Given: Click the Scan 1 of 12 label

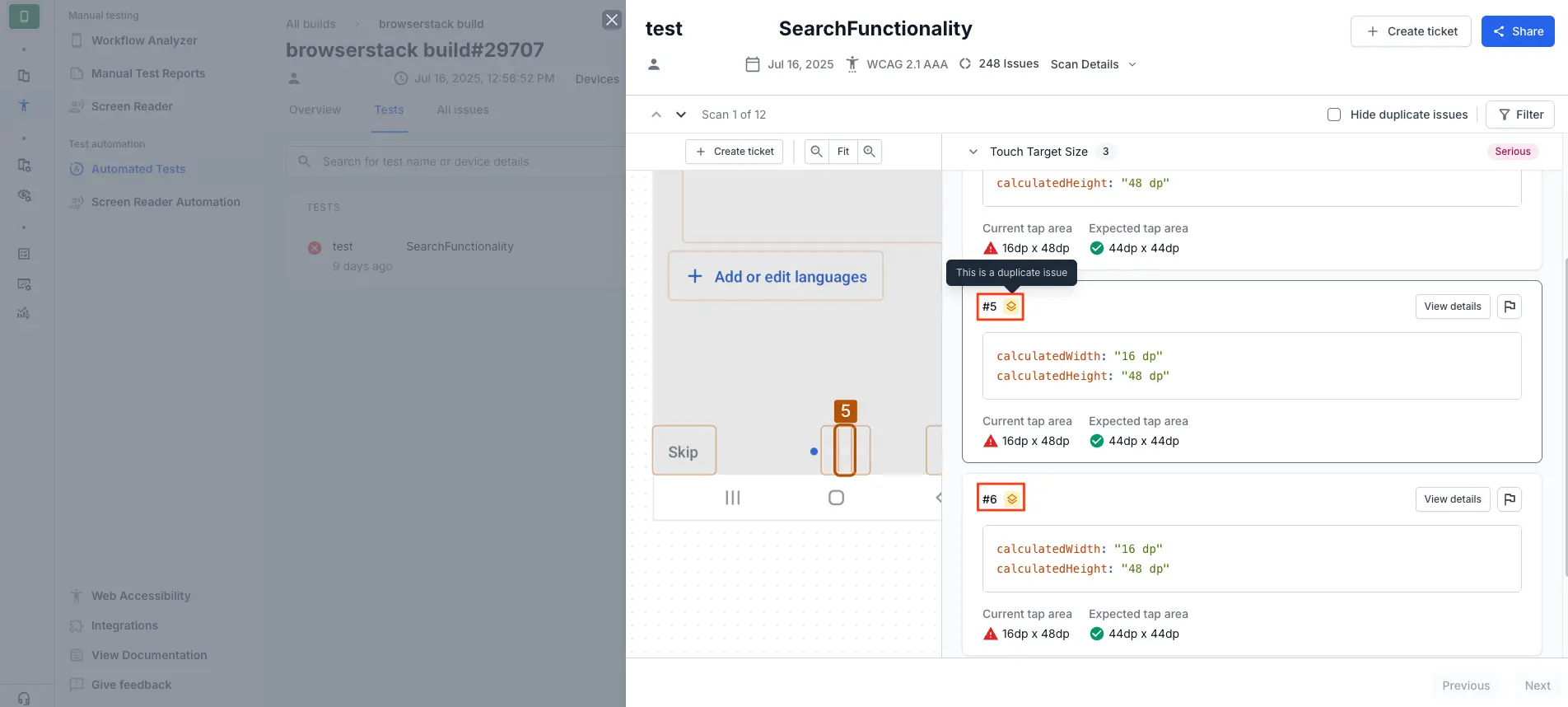Looking at the screenshot, I should click(734, 115).
